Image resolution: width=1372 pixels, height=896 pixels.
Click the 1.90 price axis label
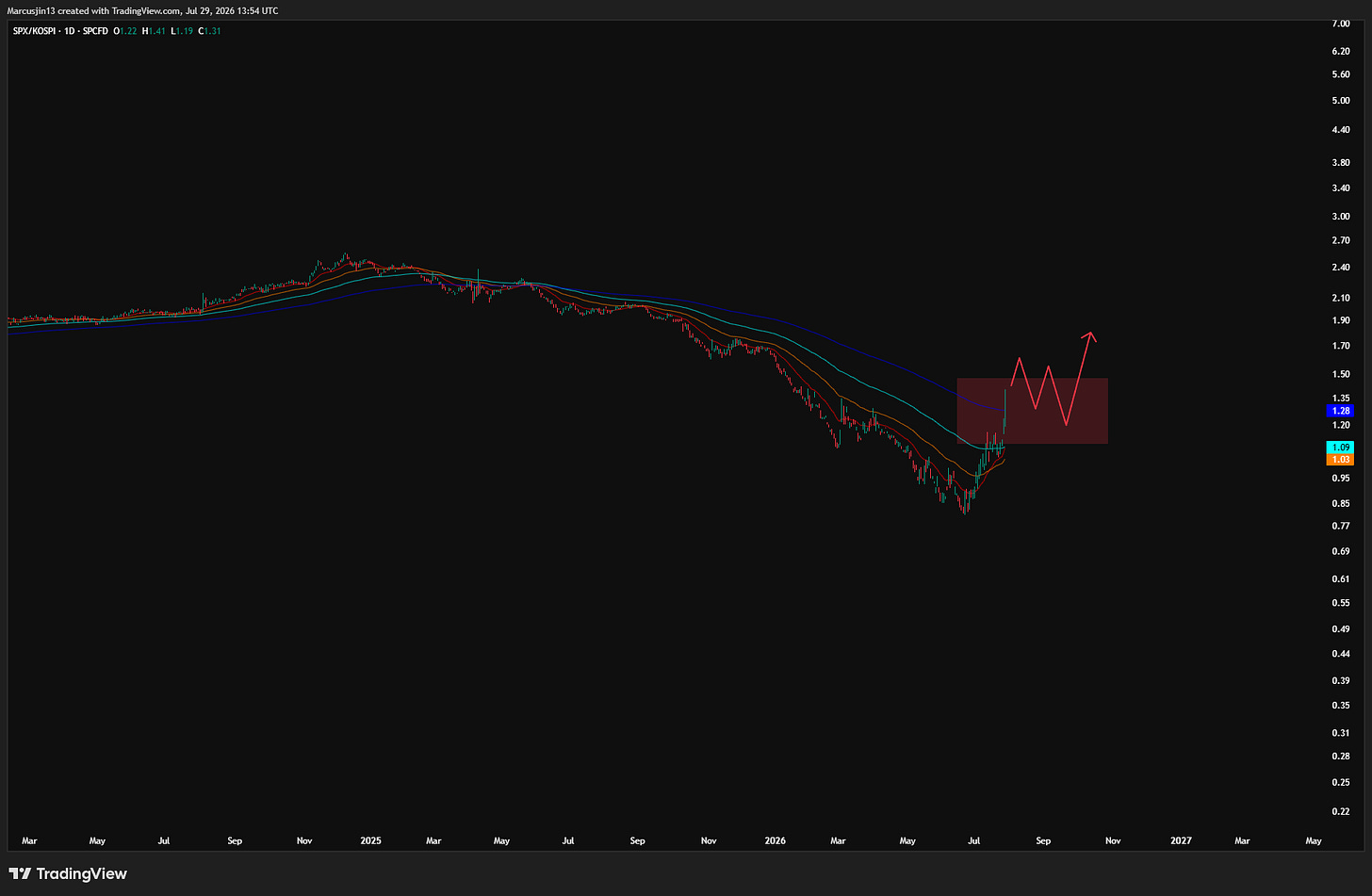click(x=1340, y=320)
